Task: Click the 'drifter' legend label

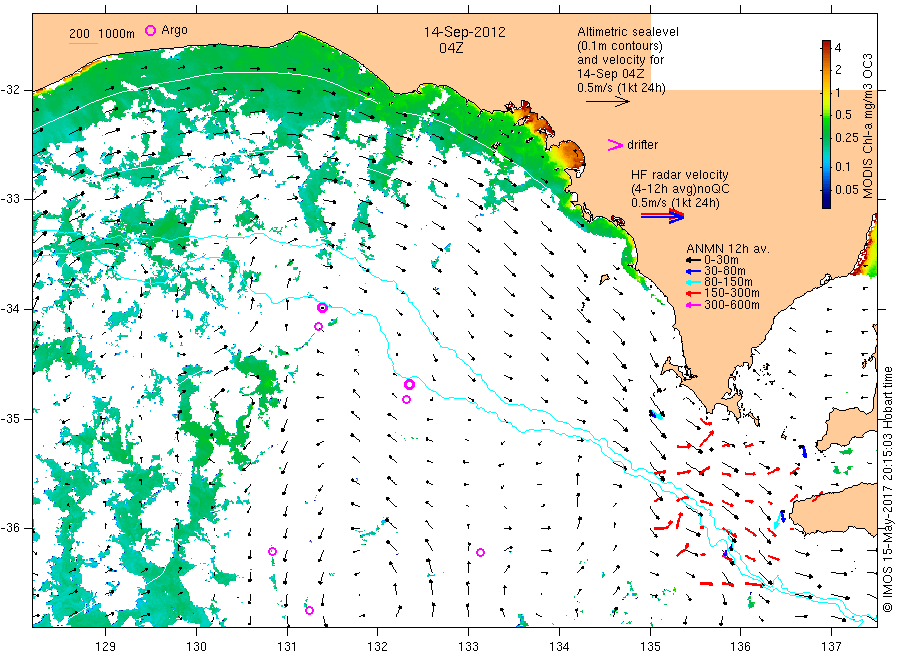Action: (642, 145)
